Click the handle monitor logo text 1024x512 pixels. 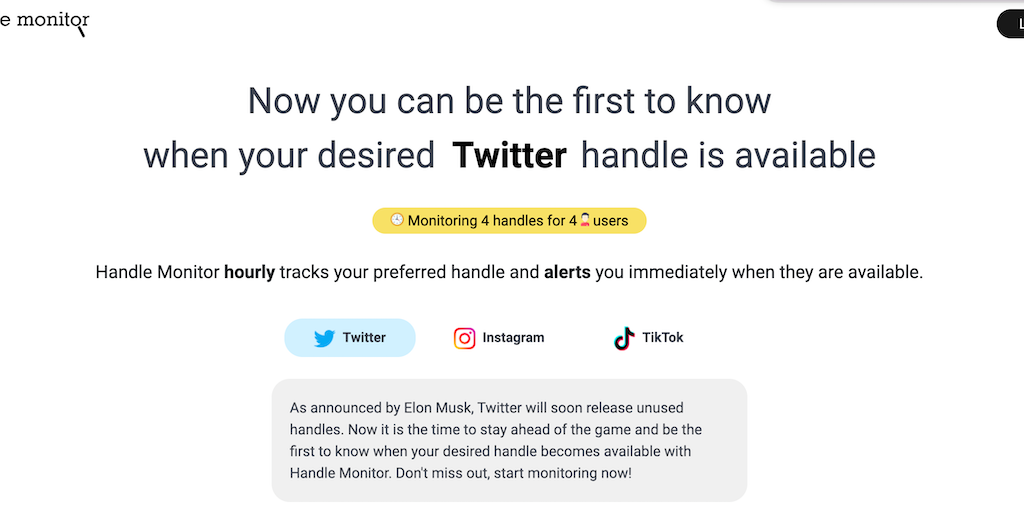(46, 19)
